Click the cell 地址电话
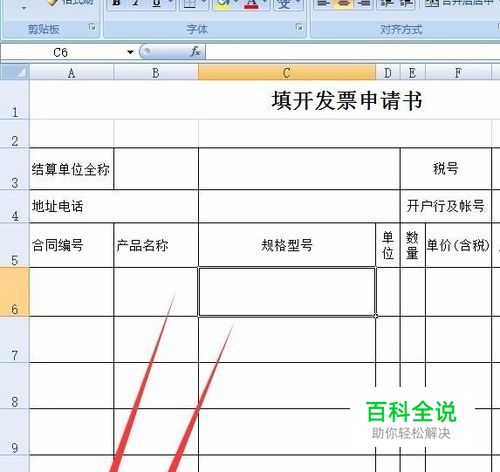The image size is (500, 472). [x=114, y=206]
